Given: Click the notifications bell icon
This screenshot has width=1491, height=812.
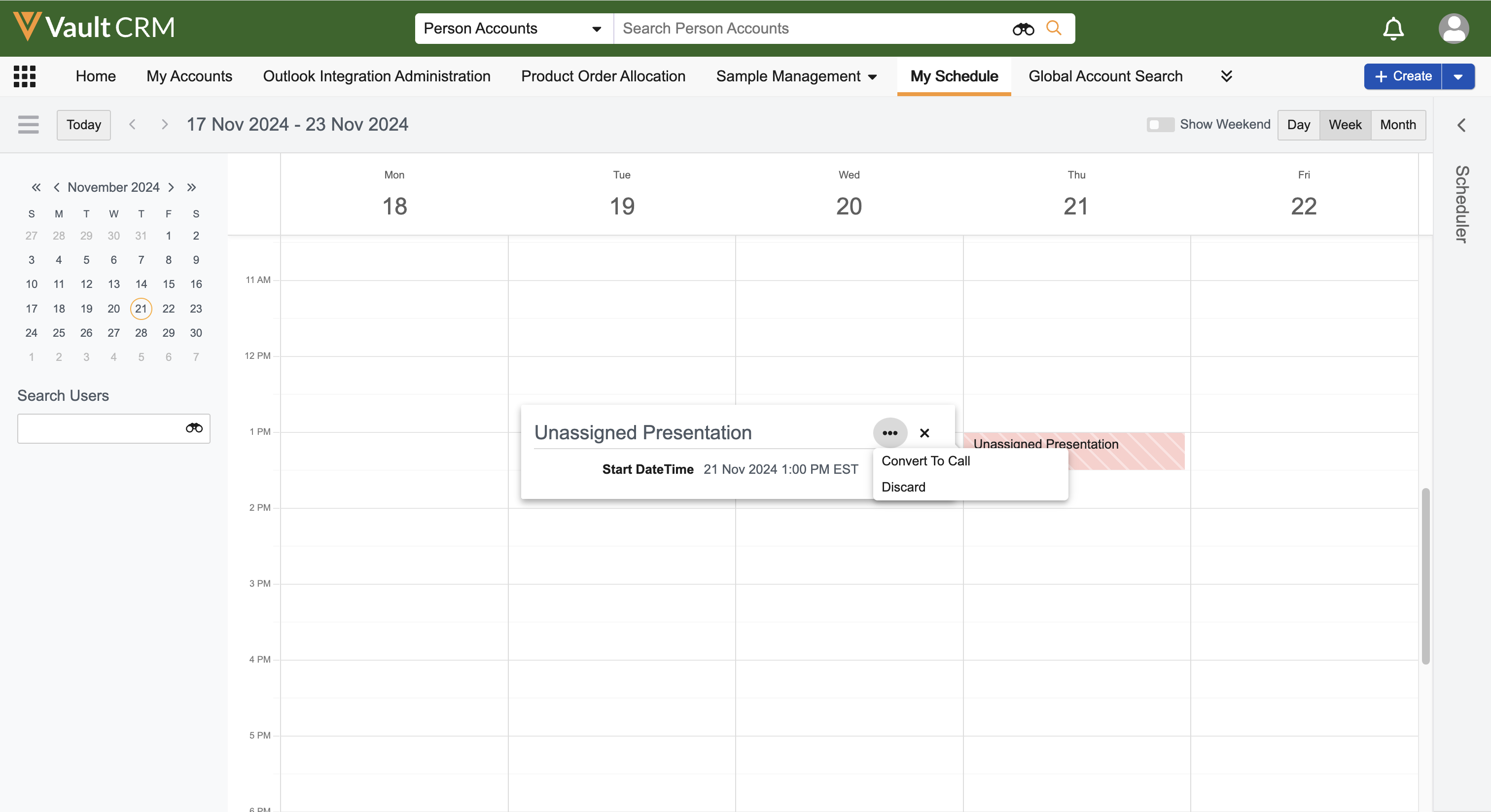Looking at the screenshot, I should click(1393, 29).
